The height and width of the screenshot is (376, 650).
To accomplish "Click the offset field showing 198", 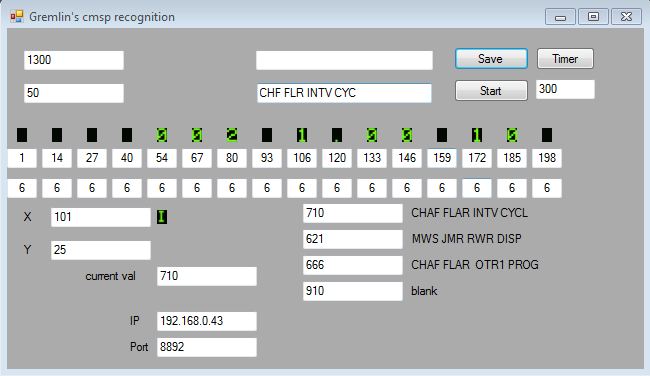I will pyautogui.click(x=547, y=158).
